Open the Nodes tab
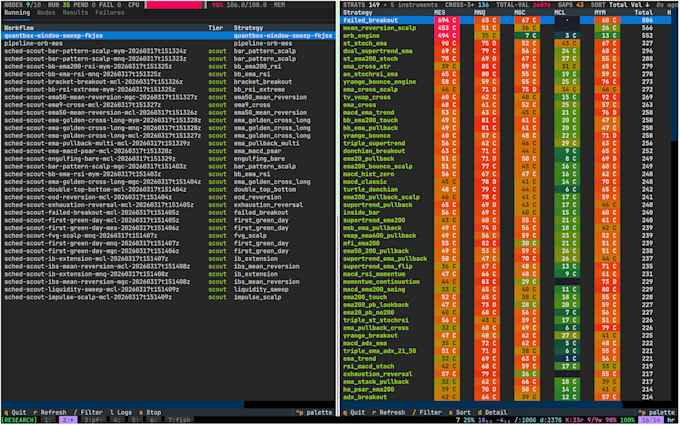This screenshot has height=425, width=680. point(46,13)
